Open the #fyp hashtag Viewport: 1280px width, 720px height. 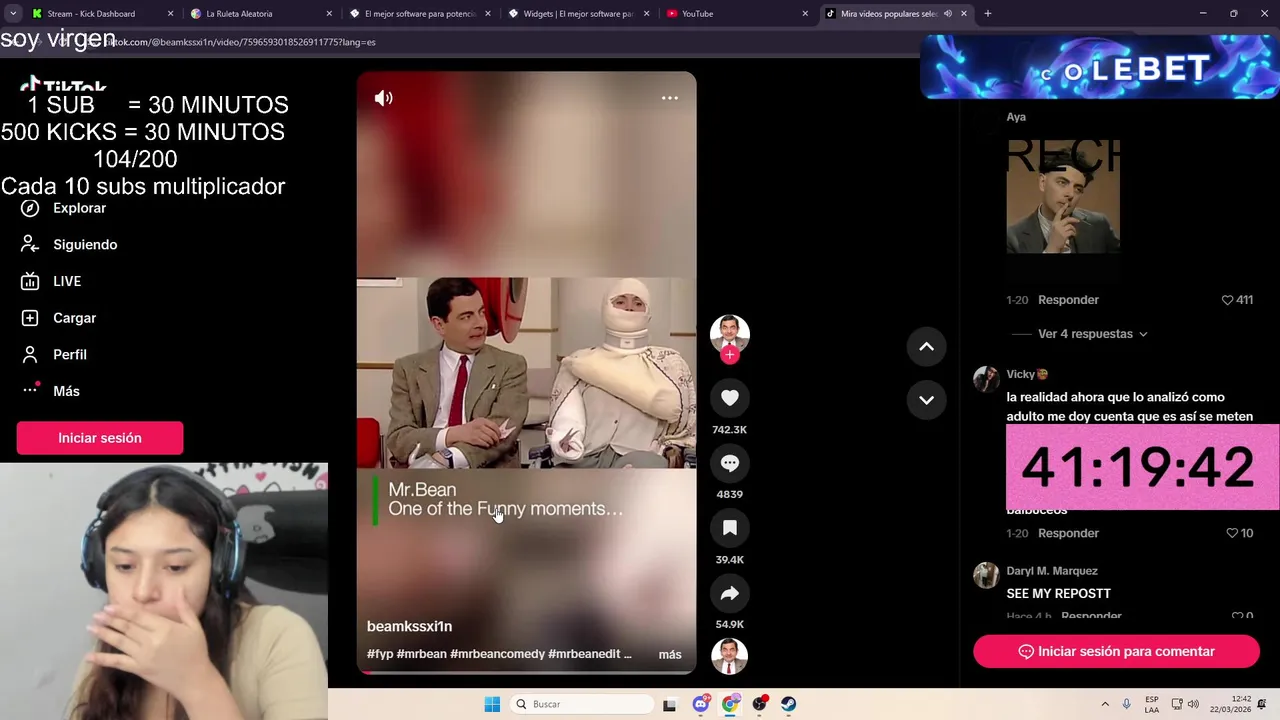(380, 654)
